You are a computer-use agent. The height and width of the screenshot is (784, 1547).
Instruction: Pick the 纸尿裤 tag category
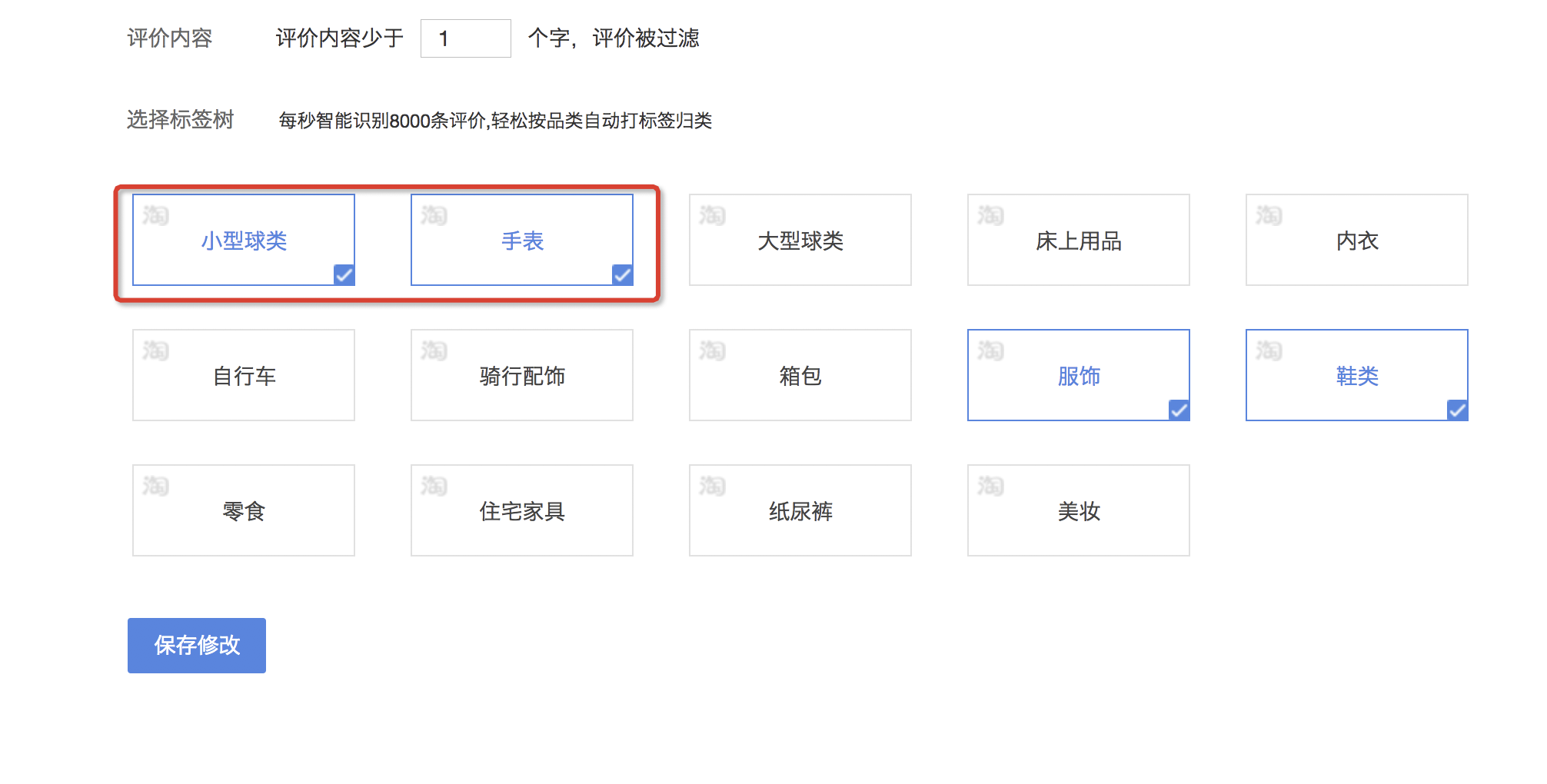(800, 511)
